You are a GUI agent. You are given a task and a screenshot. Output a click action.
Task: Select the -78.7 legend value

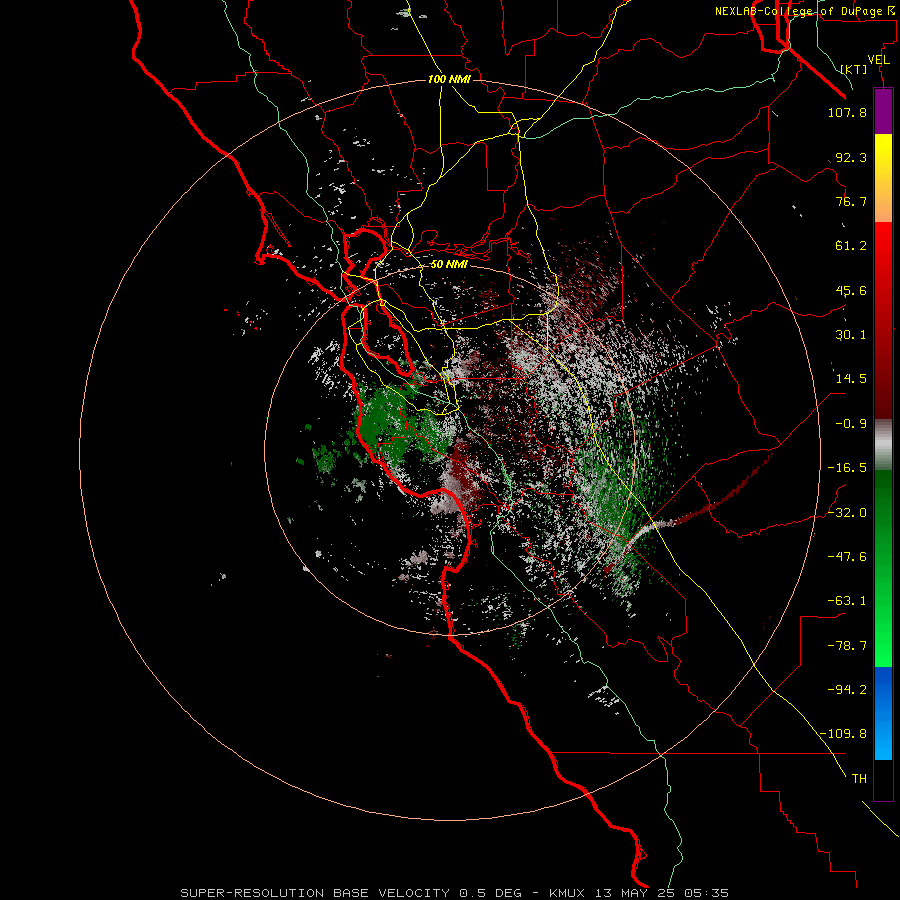pyautogui.click(x=847, y=646)
